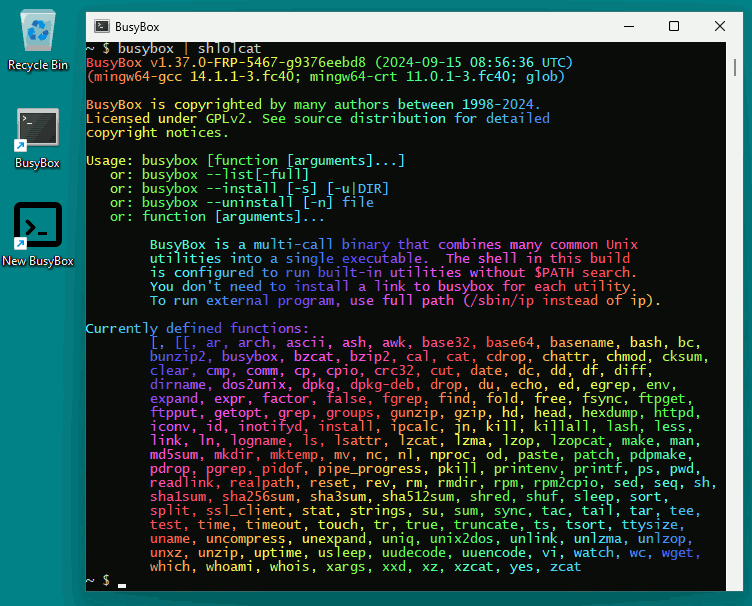The image size is (752, 606).
Task: Click the "GPLv2" license text
Action: pos(228,118)
